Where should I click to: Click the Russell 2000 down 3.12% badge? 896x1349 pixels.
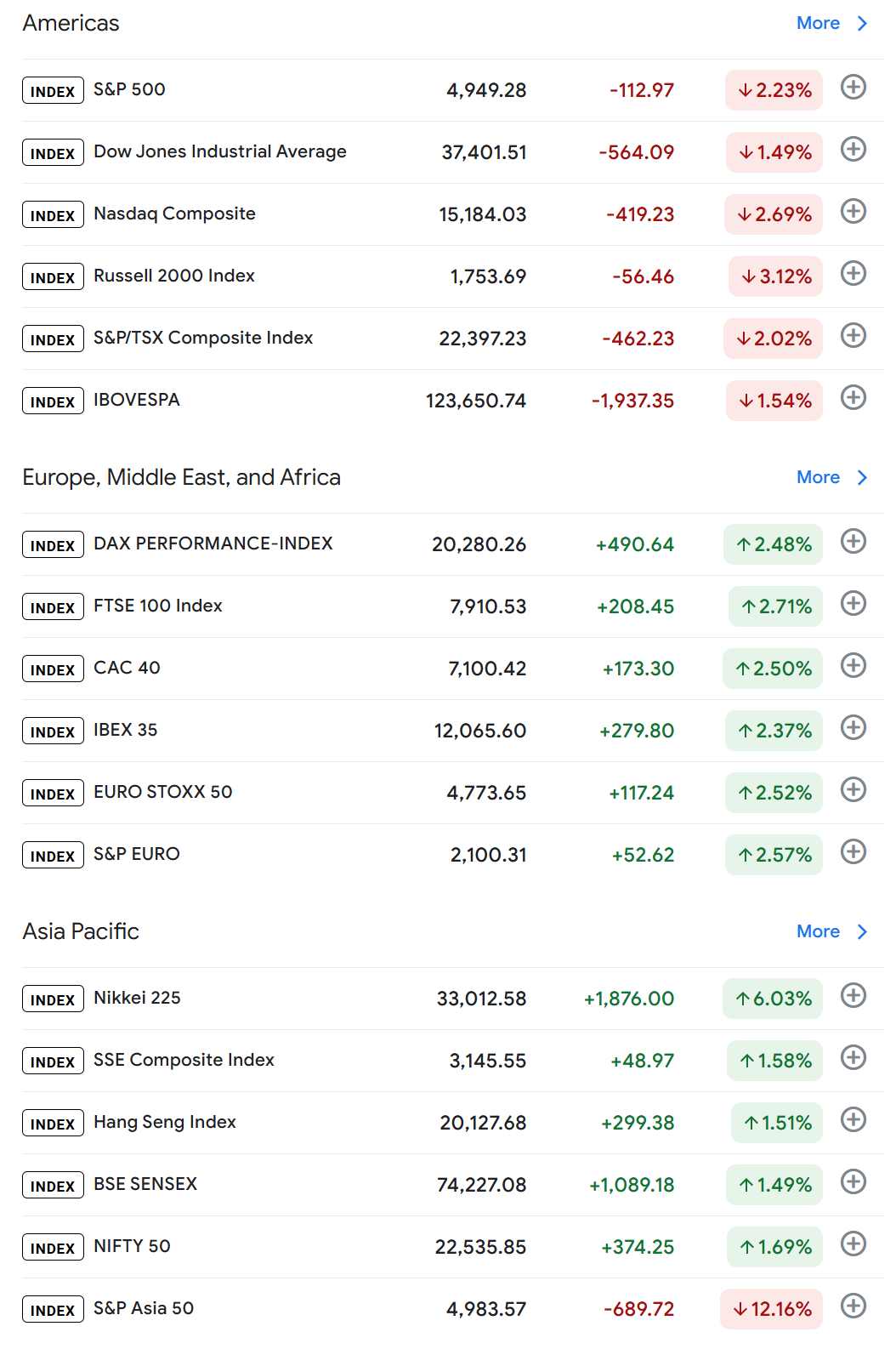pyautogui.click(x=775, y=276)
